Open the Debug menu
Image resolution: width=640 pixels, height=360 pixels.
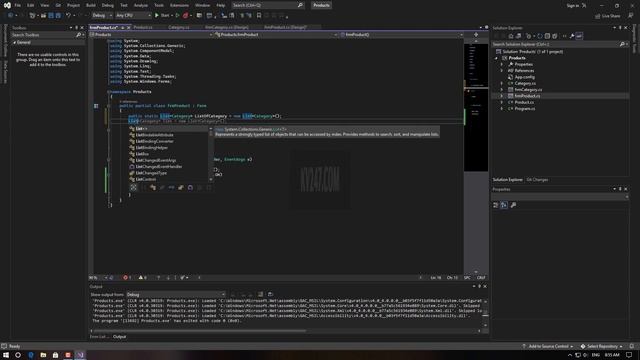pyautogui.click(x=108, y=5)
